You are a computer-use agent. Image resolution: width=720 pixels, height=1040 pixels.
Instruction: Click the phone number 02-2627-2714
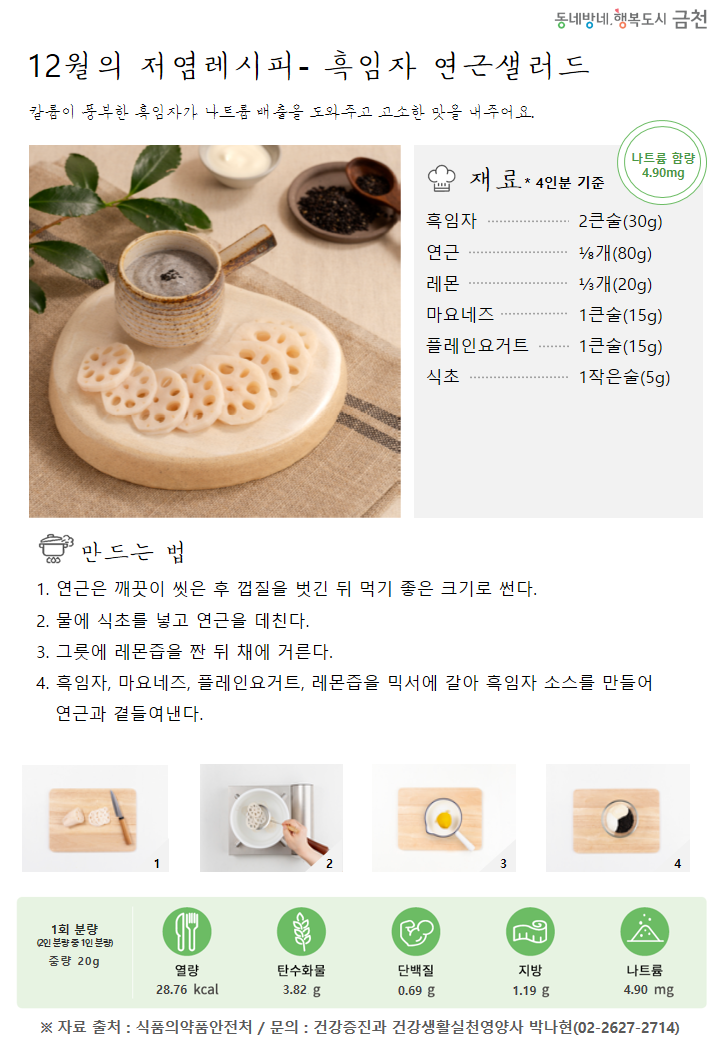[626, 1027]
